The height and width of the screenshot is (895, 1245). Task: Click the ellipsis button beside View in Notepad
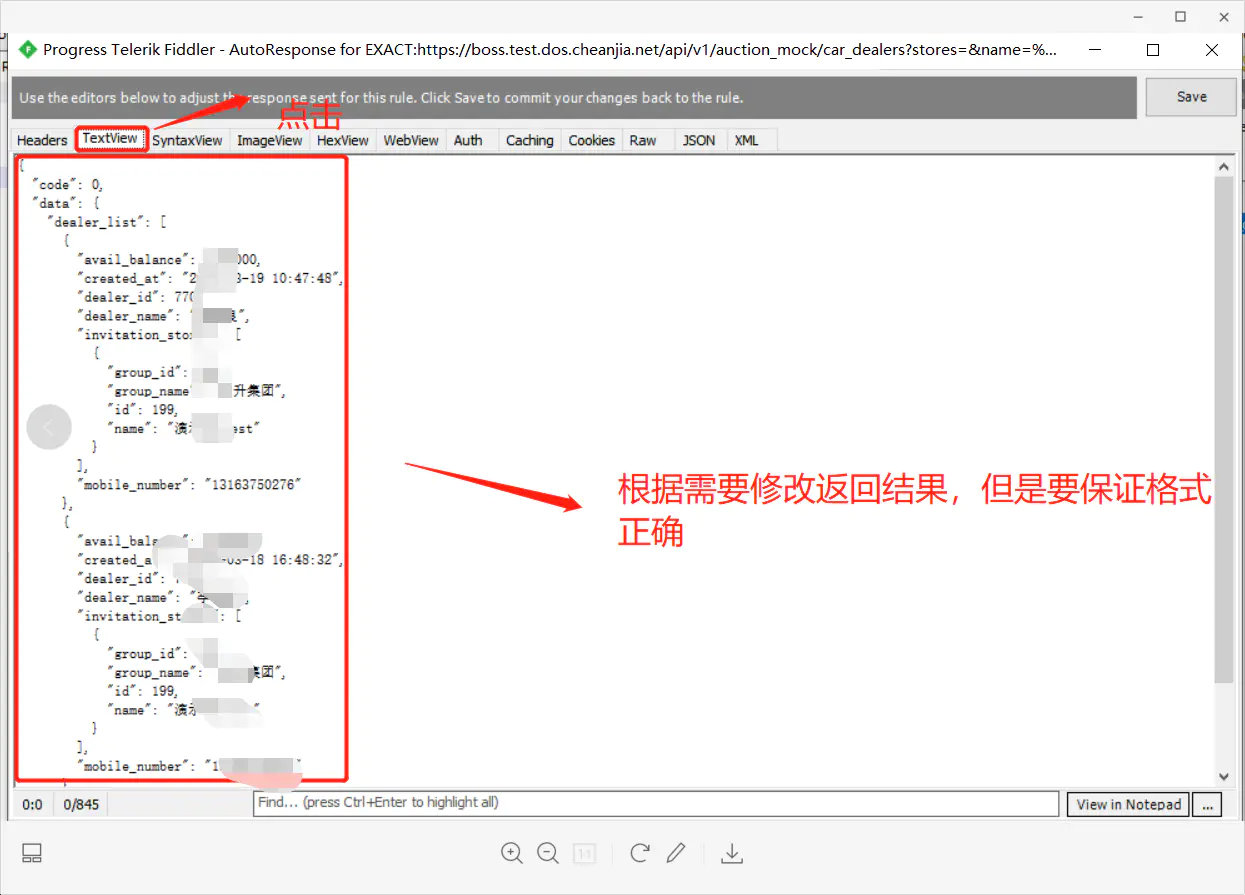coord(1207,804)
